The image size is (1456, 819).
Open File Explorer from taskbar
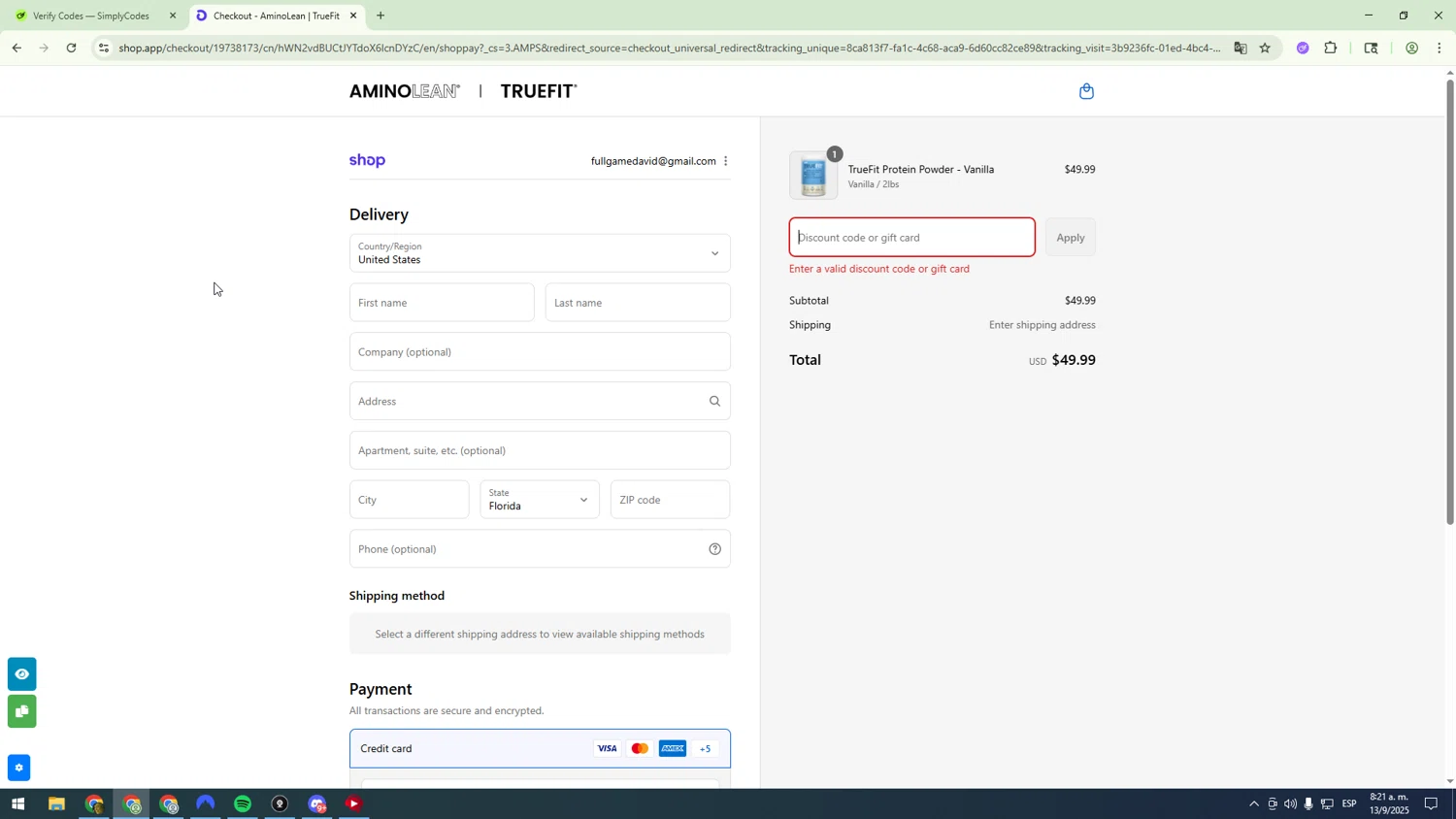tap(56, 804)
